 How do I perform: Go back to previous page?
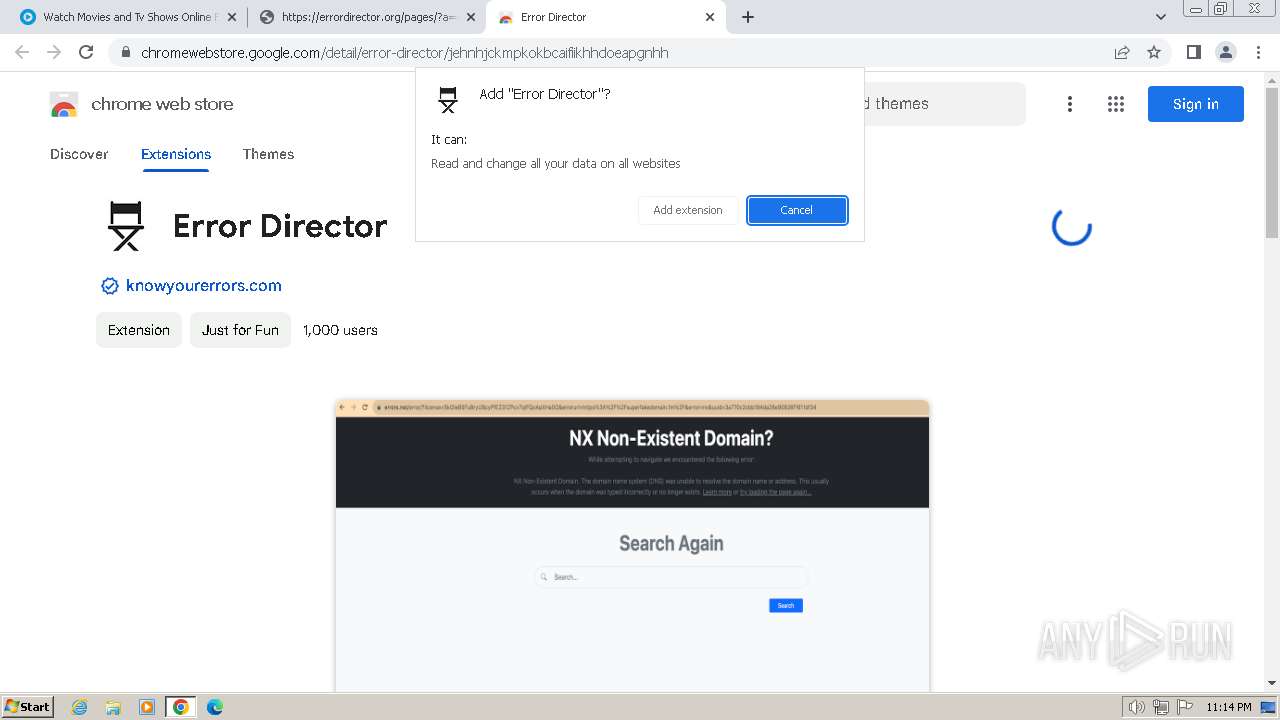pos(22,53)
